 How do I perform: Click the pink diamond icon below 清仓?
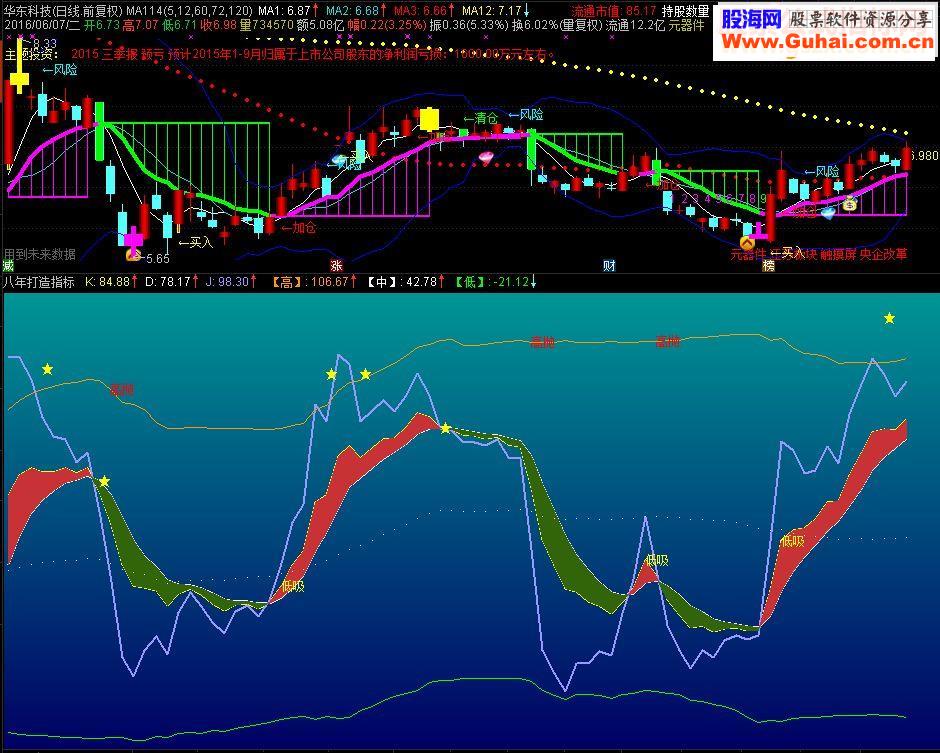pos(485,158)
